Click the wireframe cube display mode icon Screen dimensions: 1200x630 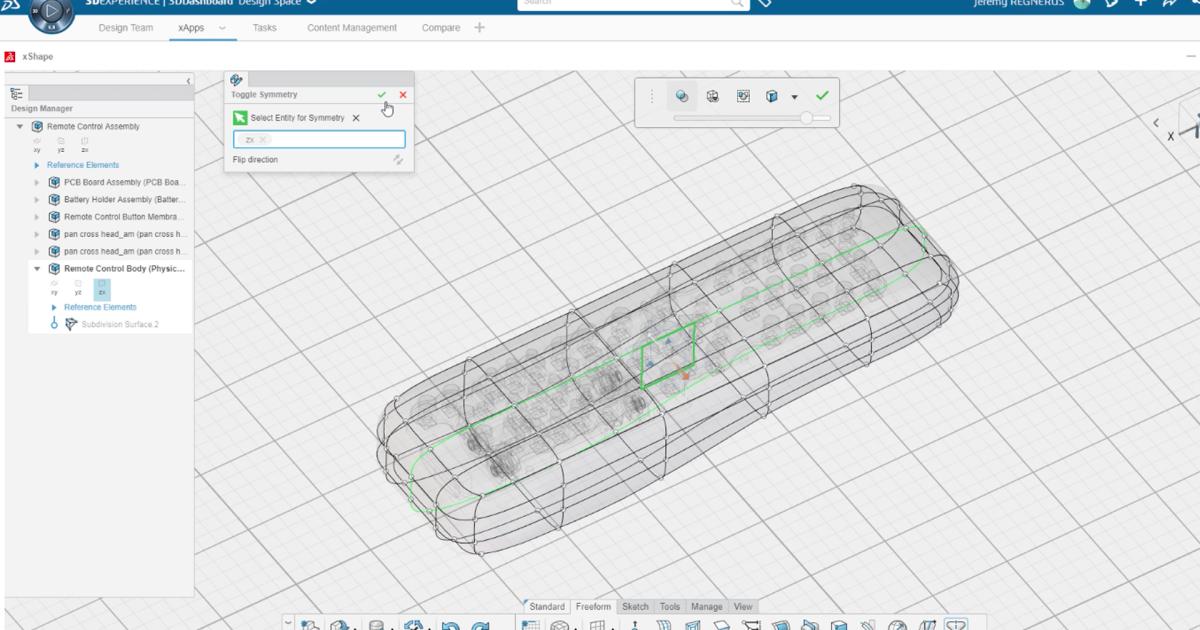[714, 97]
